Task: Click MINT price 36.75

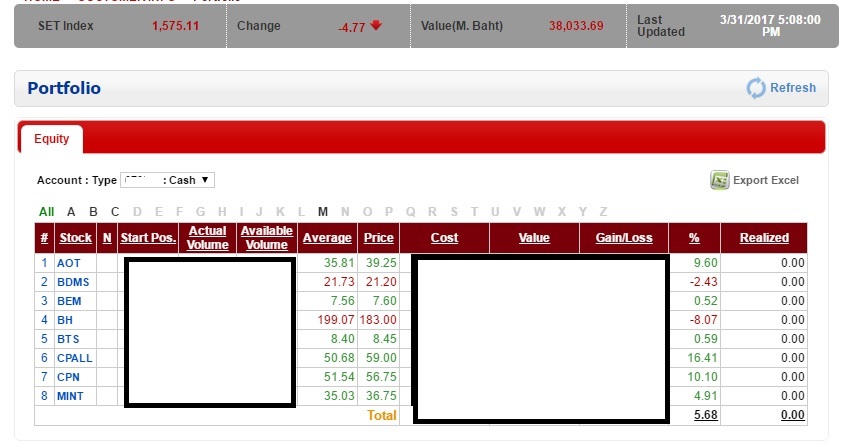Action: pyautogui.click(x=381, y=395)
